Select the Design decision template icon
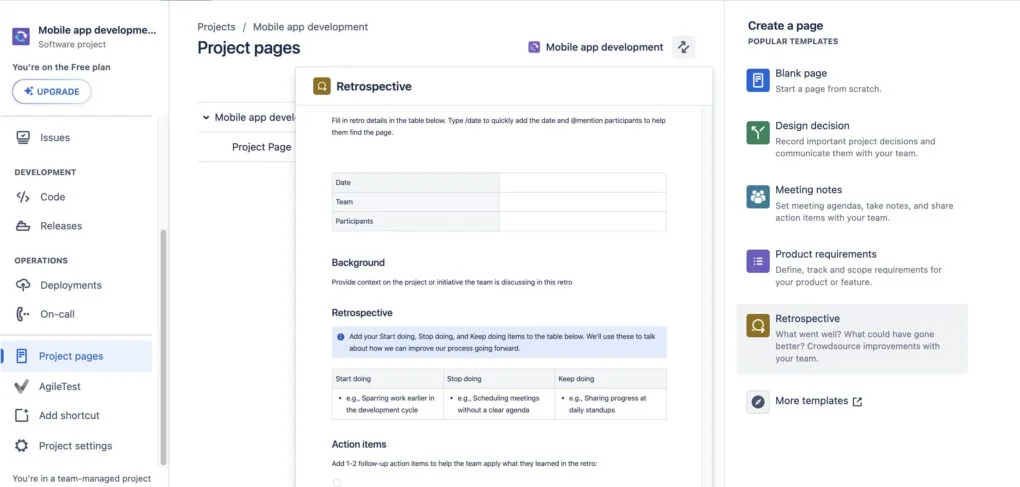The height and width of the screenshot is (487, 1020). click(758, 133)
